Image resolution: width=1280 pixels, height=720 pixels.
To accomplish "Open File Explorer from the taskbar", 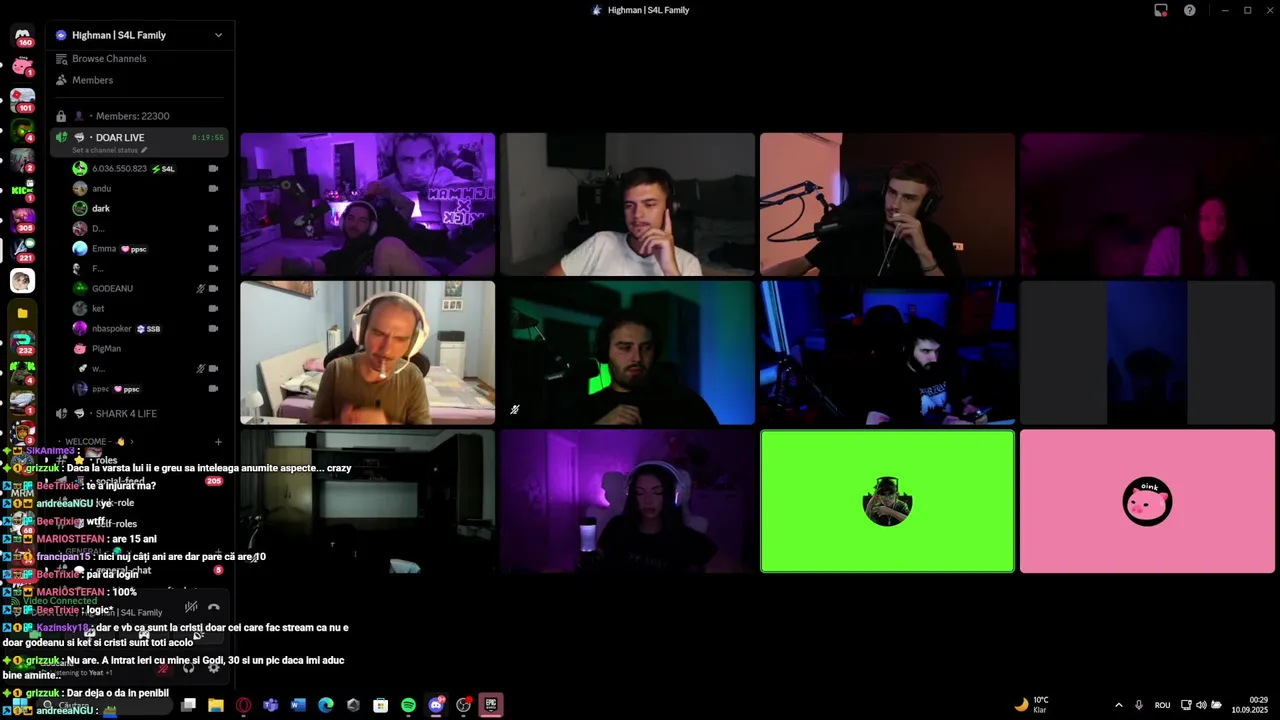I will click(216, 705).
